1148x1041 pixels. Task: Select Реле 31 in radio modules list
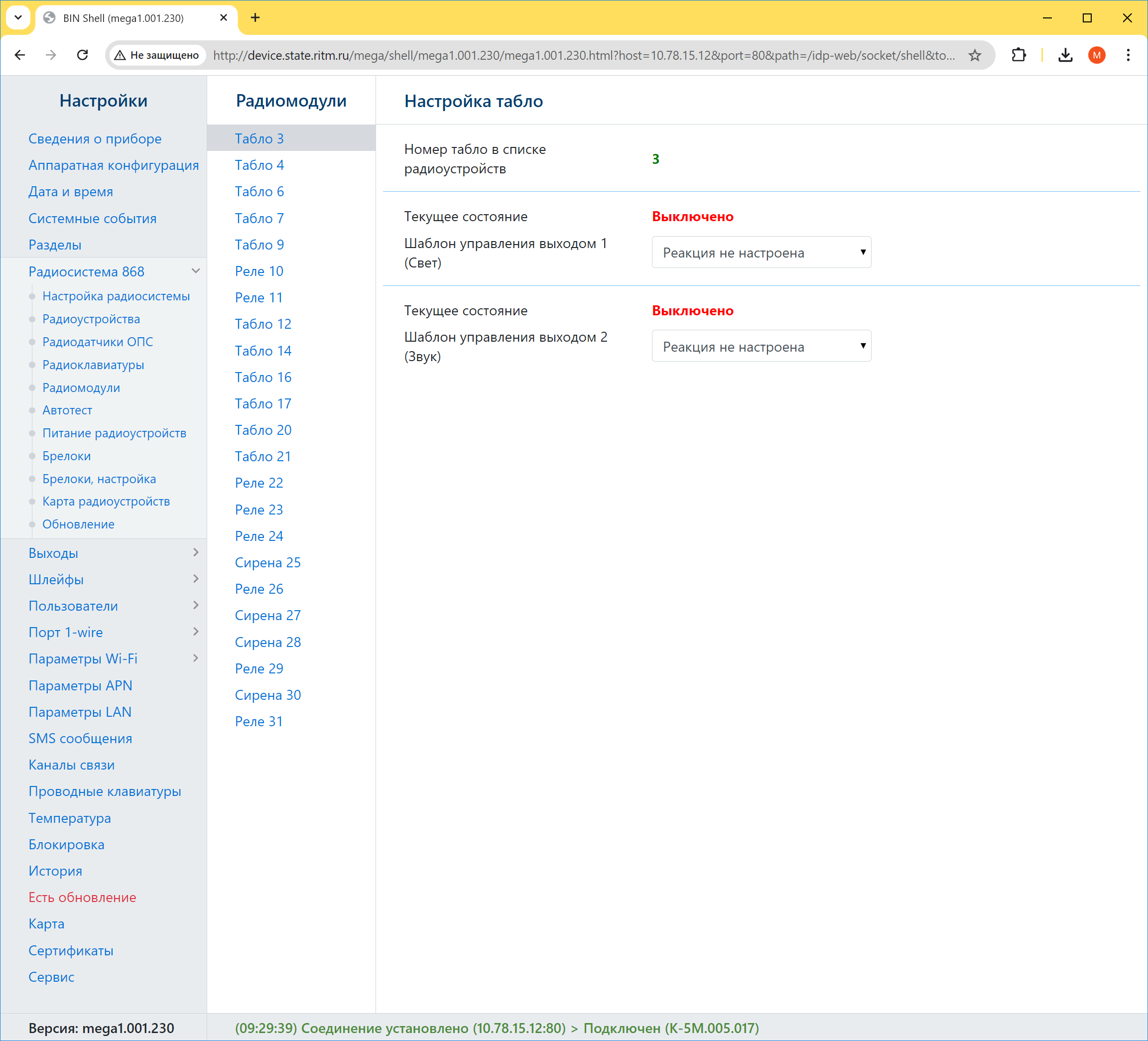(x=258, y=722)
